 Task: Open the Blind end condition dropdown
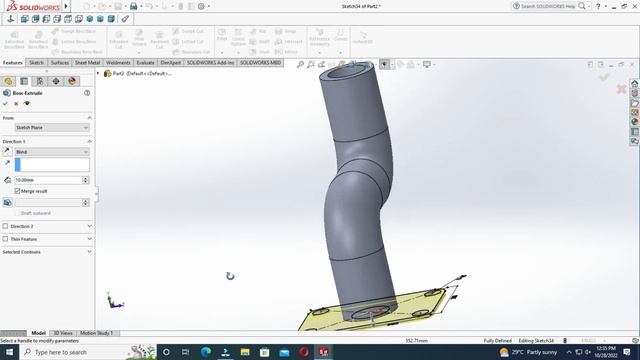click(x=52, y=152)
